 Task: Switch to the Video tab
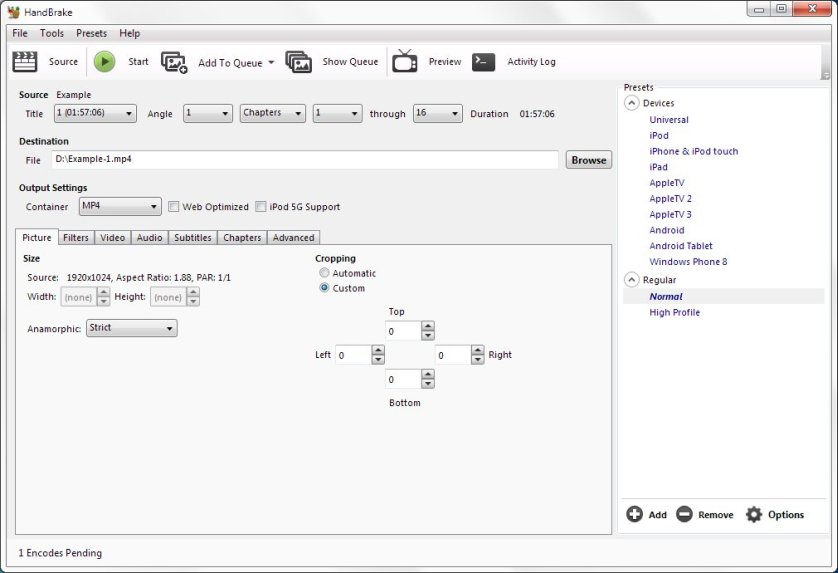(x=112, y=237)
